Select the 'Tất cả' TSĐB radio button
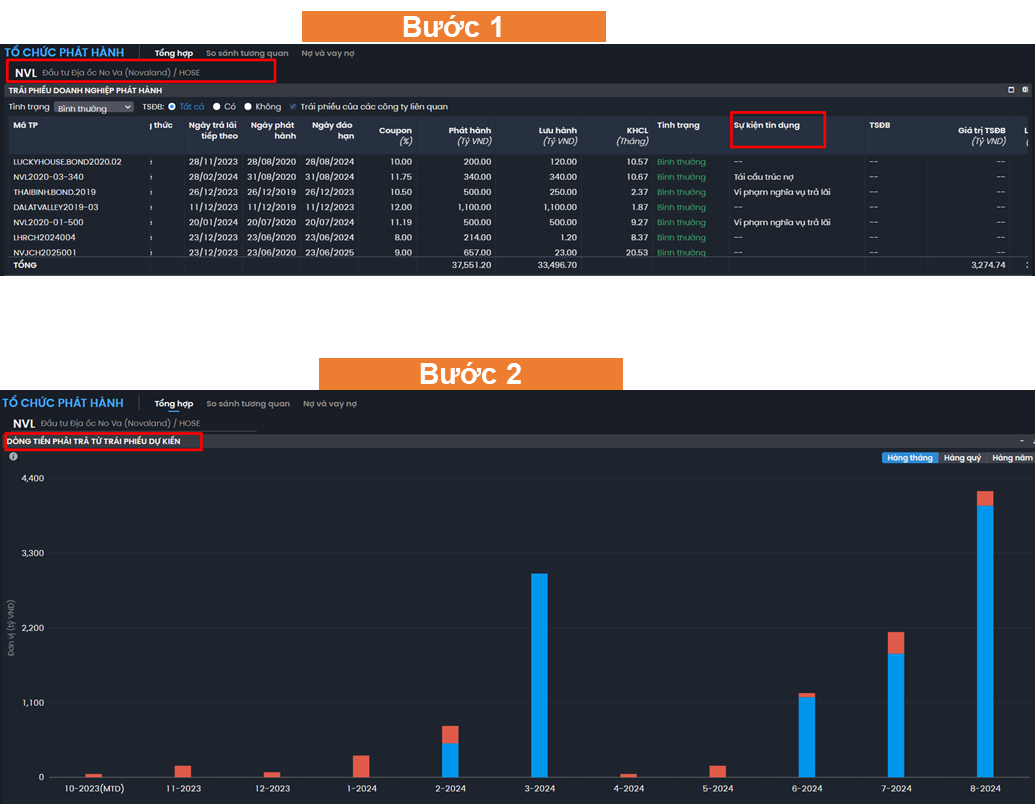 (x=172, y=107)
